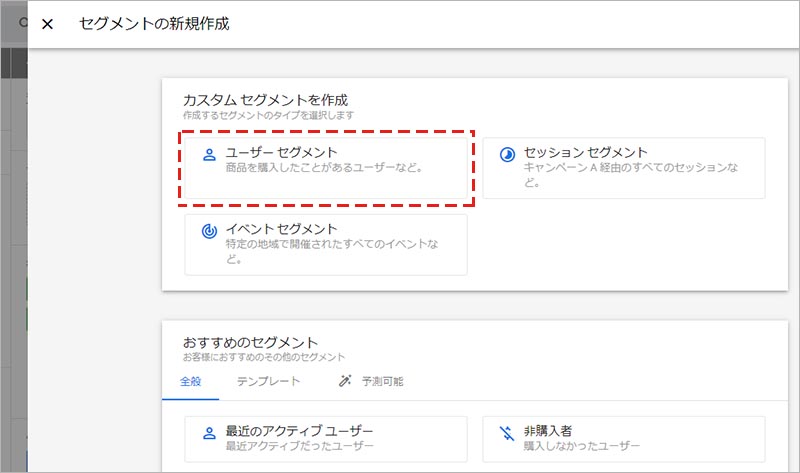This screenshot has width=800, height=473.
Task: Click the search icon behind the panel
Action: (x=22, y=21)
